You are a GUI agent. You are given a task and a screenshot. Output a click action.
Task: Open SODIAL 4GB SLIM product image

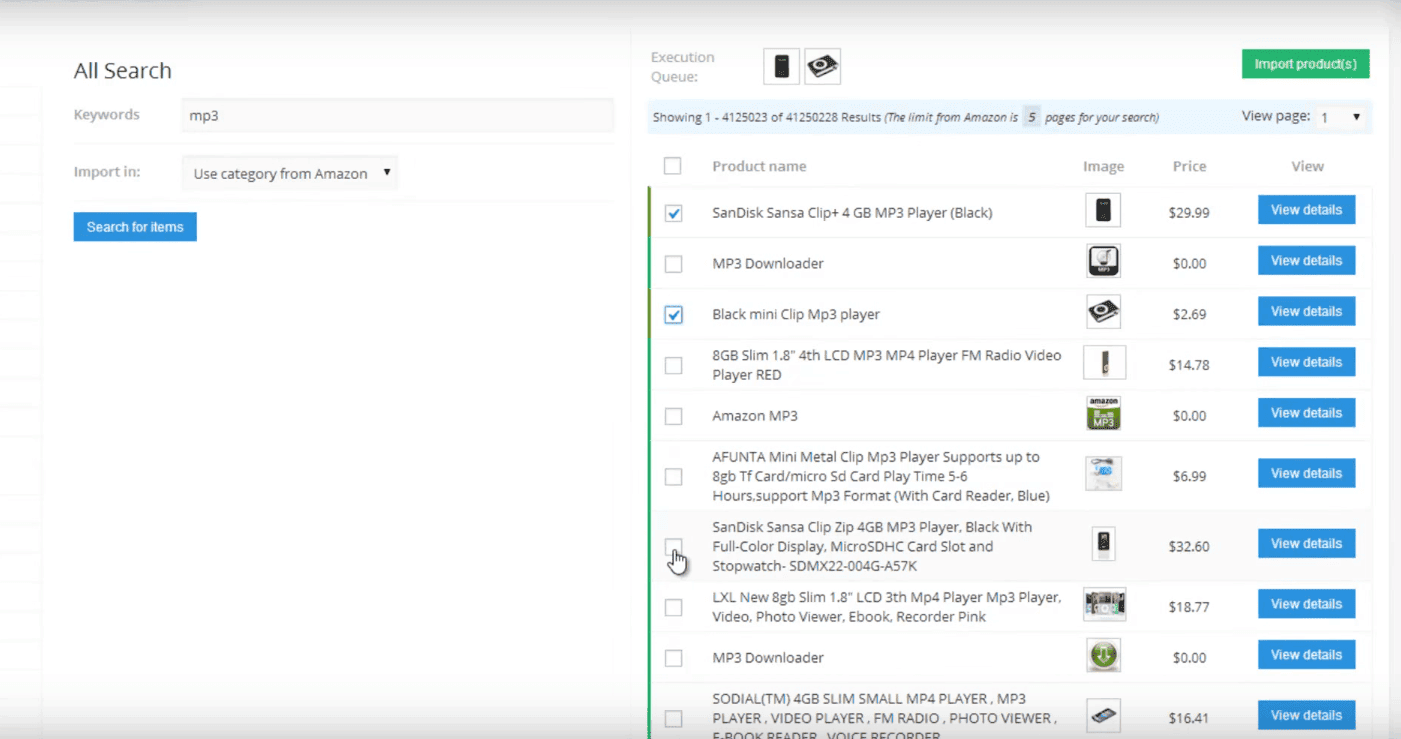point(1103,716)
